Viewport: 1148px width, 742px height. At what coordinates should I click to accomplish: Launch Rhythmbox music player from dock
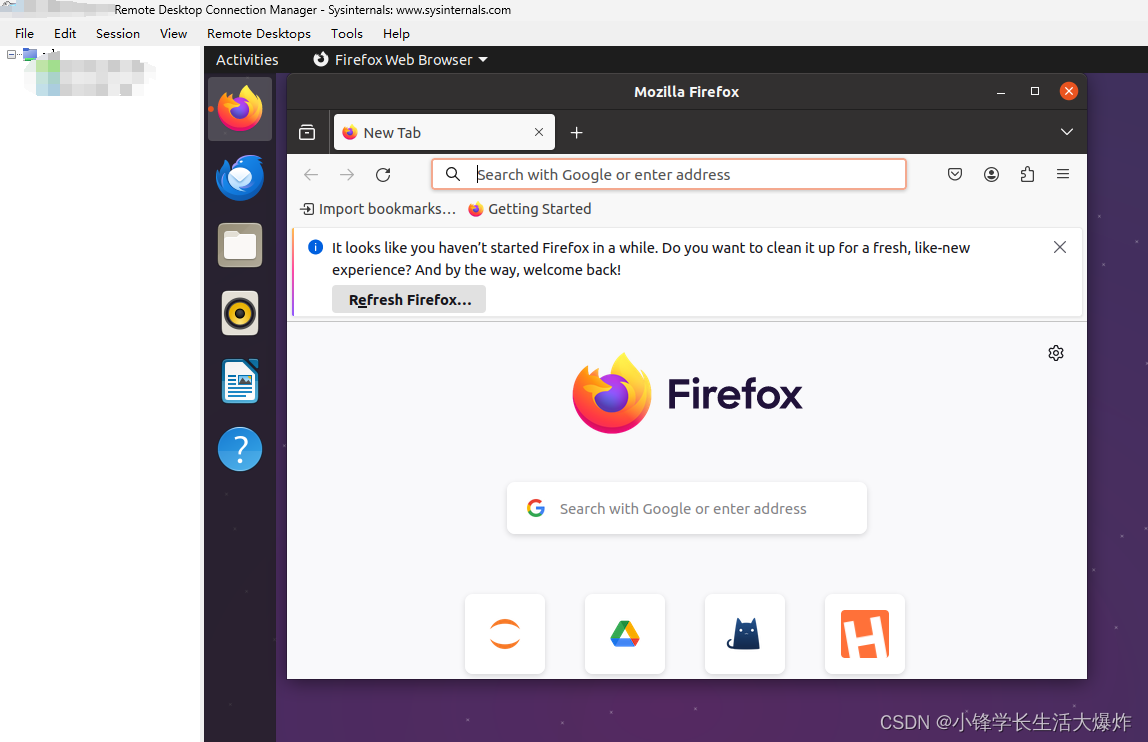[x=240, y=314]
